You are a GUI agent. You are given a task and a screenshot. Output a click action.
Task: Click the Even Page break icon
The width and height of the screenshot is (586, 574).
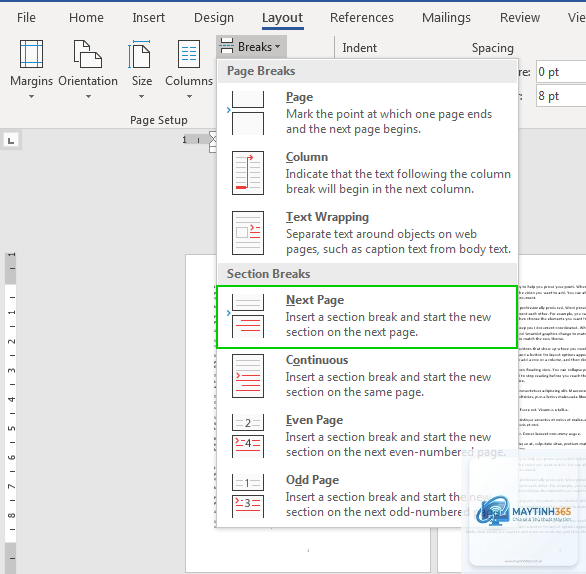248,436
